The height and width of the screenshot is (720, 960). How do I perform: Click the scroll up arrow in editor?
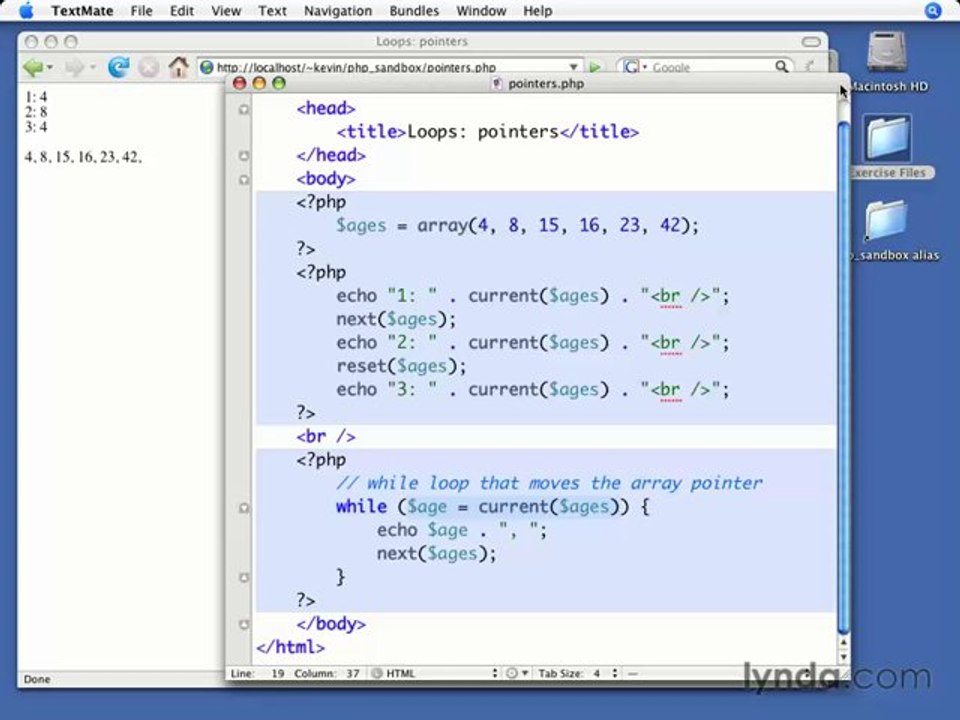tap(844, 642)
